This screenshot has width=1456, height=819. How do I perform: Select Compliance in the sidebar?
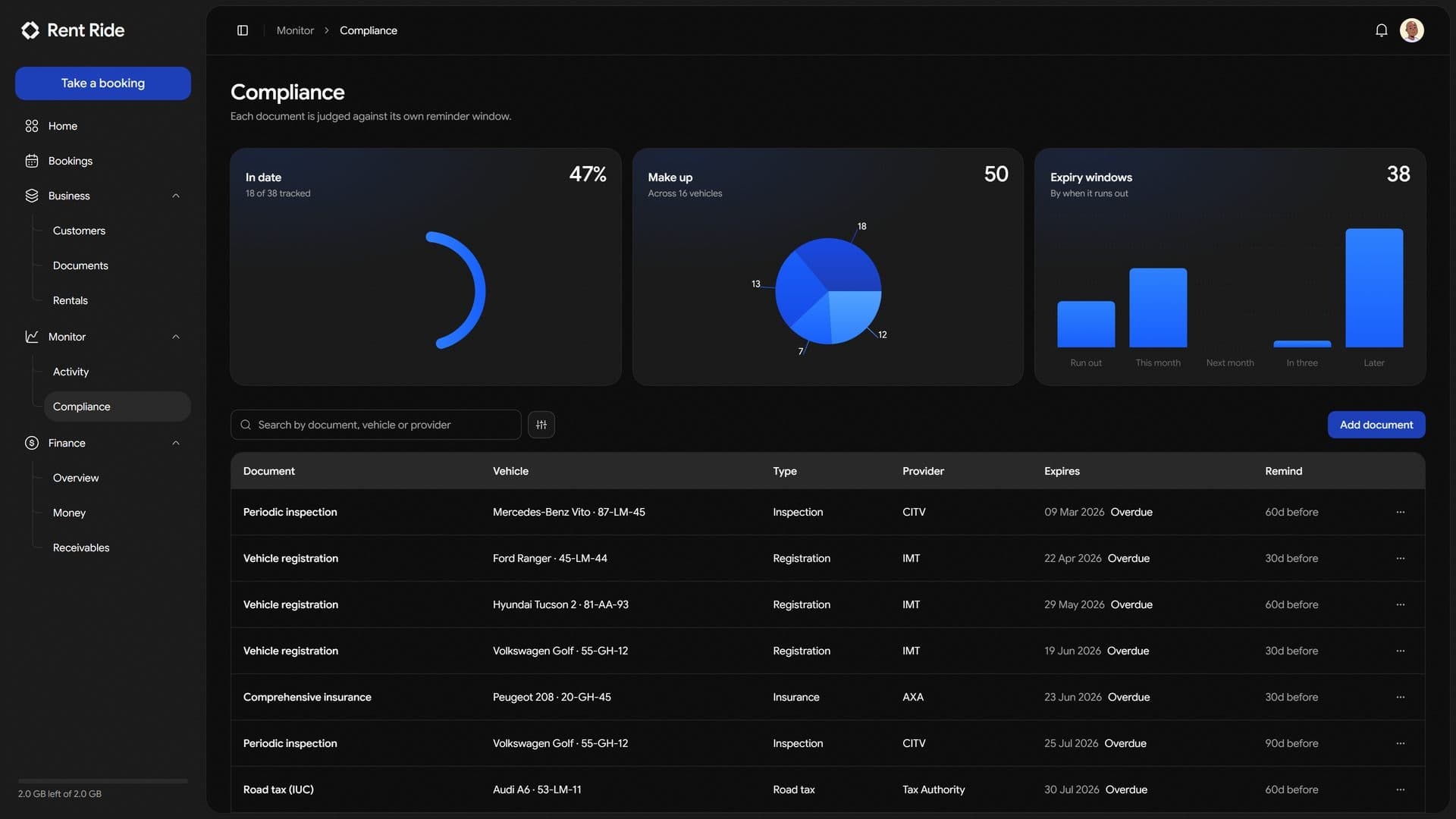click(117, 406)
